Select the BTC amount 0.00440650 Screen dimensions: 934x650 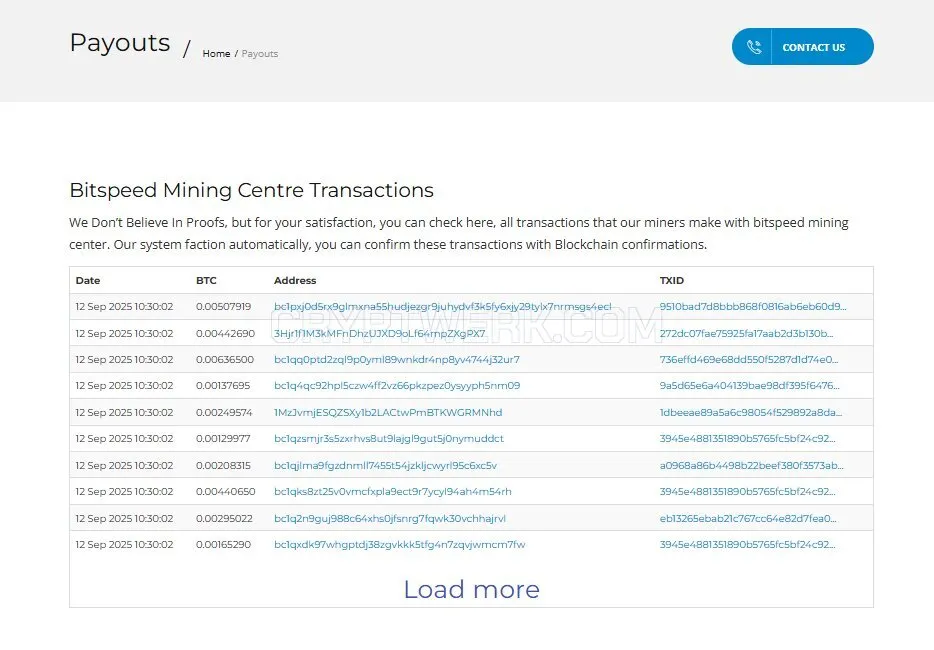(226, 492)
